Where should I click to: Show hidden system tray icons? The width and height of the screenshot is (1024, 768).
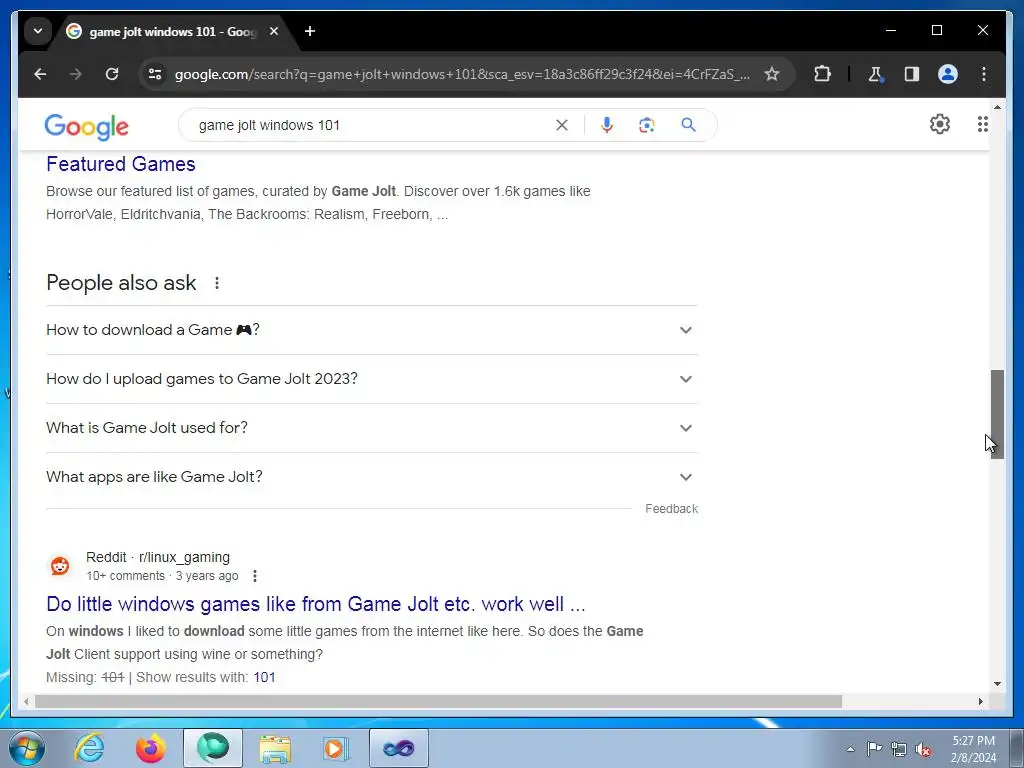(x=850, y=749)
